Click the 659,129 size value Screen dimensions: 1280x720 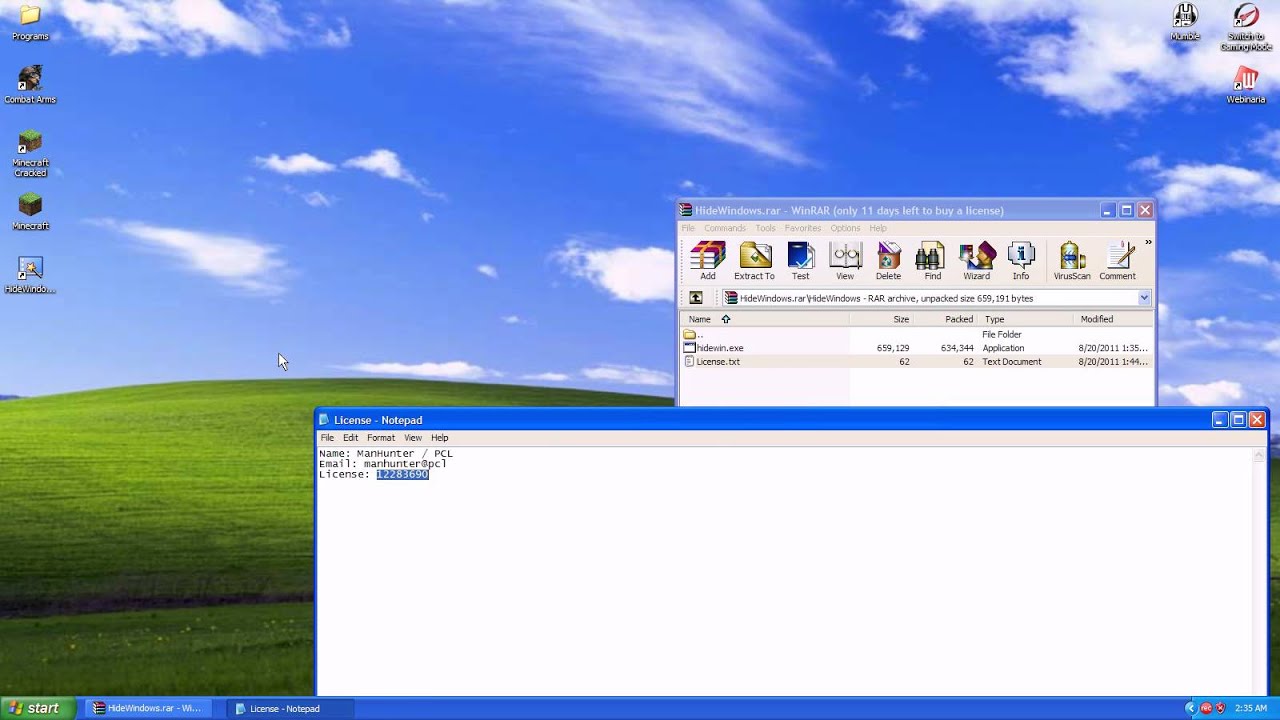(892, 348)
